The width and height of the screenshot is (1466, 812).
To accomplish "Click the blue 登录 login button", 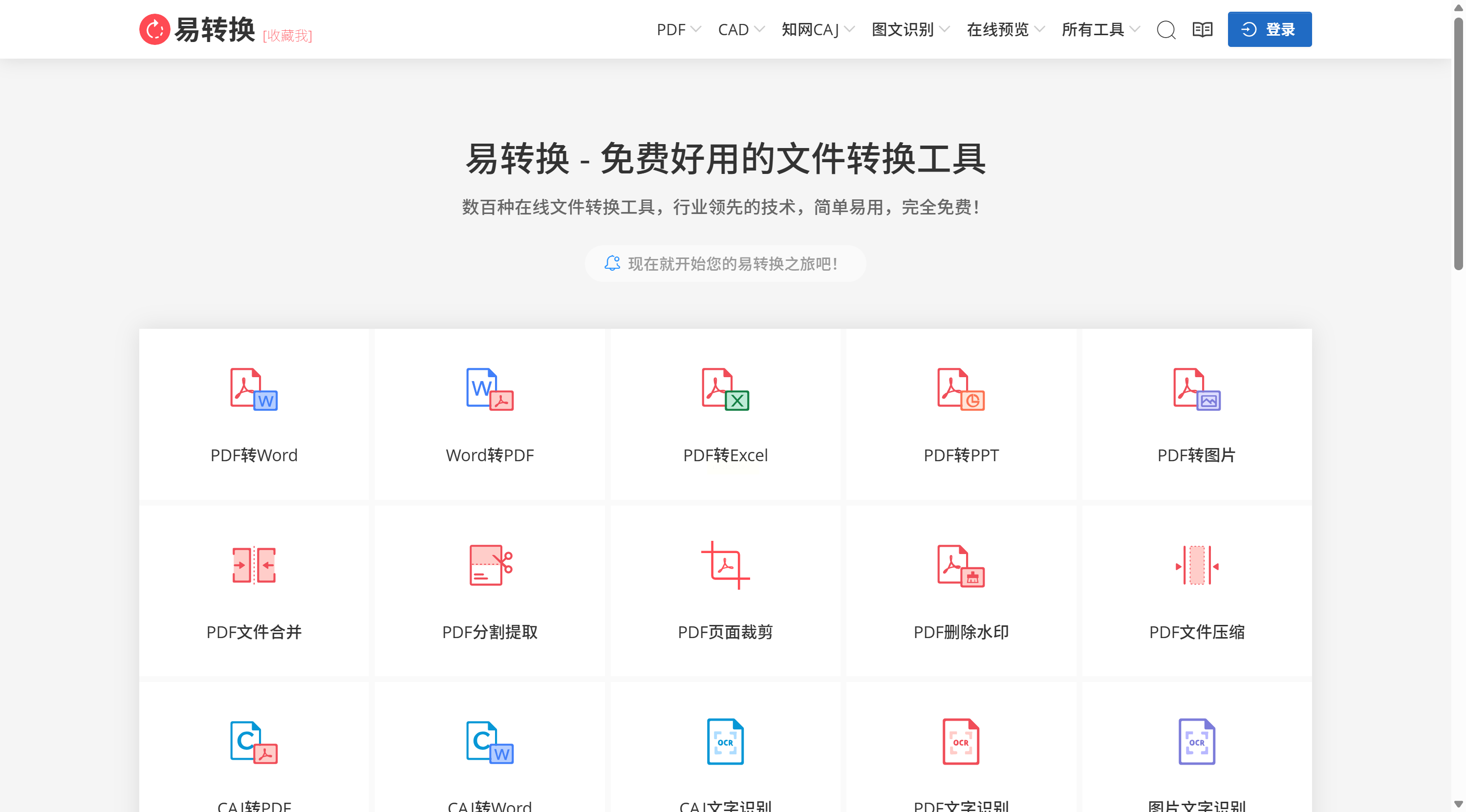I will (x=1269, y=30).
